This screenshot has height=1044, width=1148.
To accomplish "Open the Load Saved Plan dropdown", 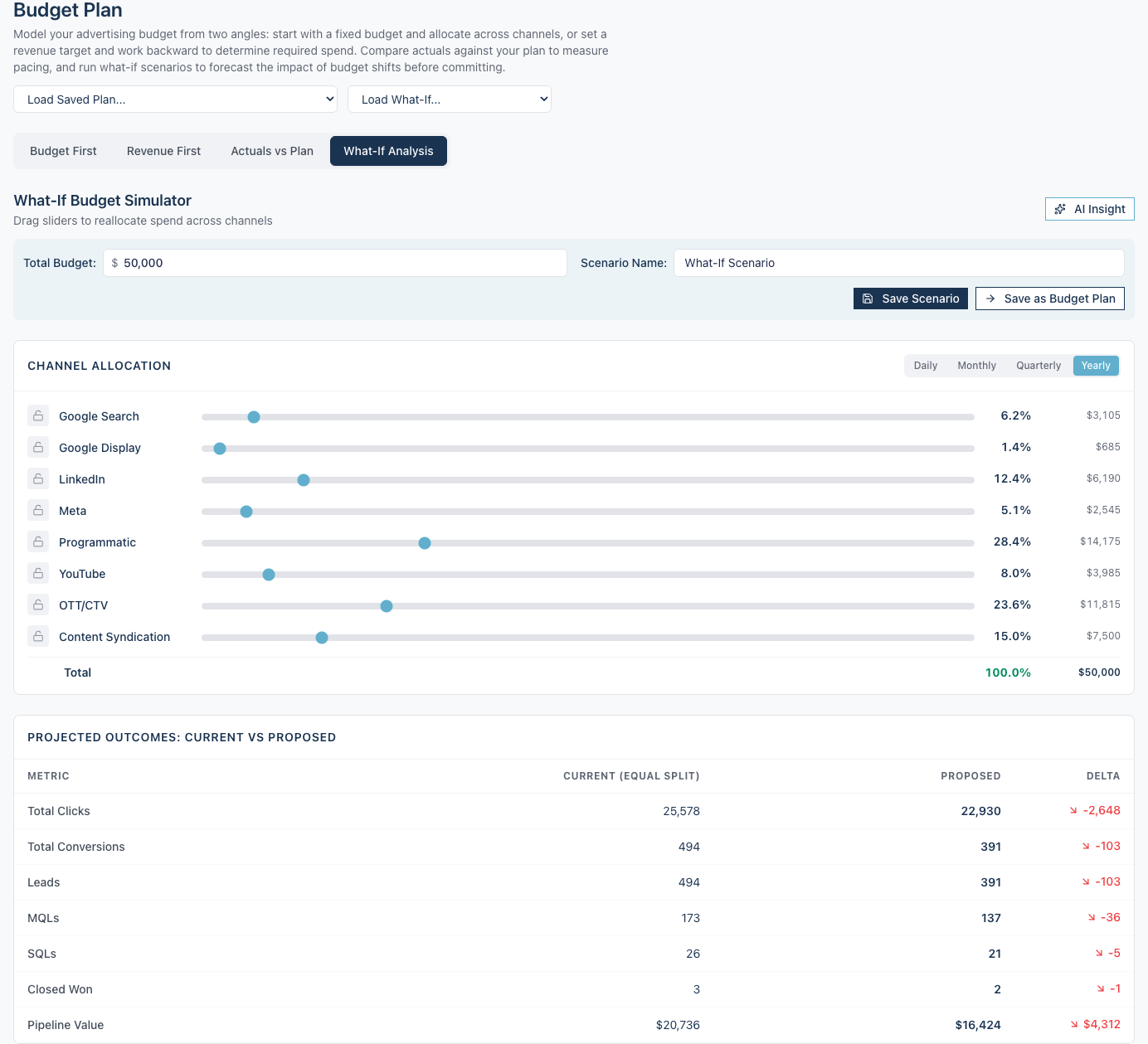I will [175, 100].
